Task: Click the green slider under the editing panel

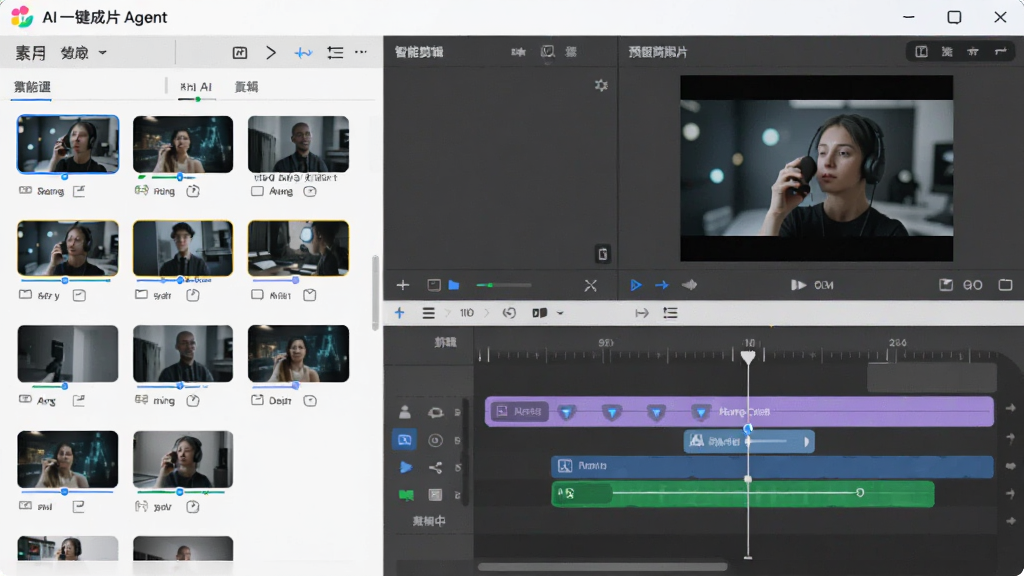Action: tap(503, 285)
